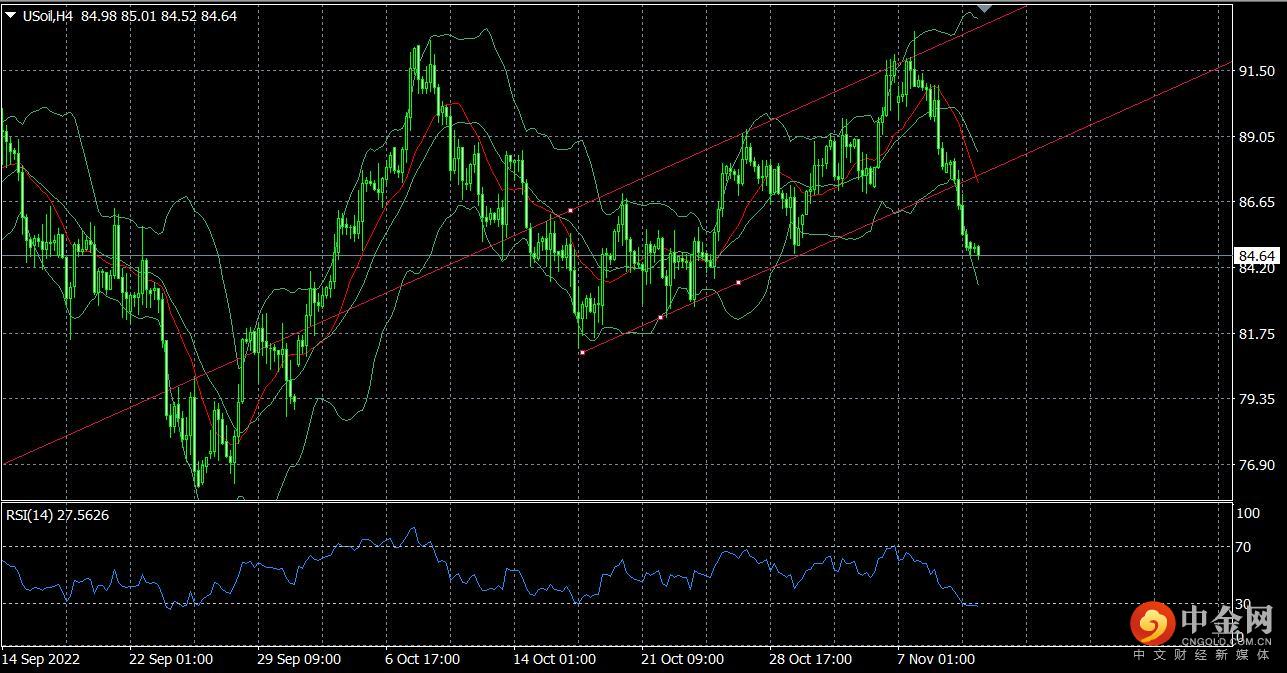
Task: Click the RSI 100 scale label
Action: (x=1248, y=513)
